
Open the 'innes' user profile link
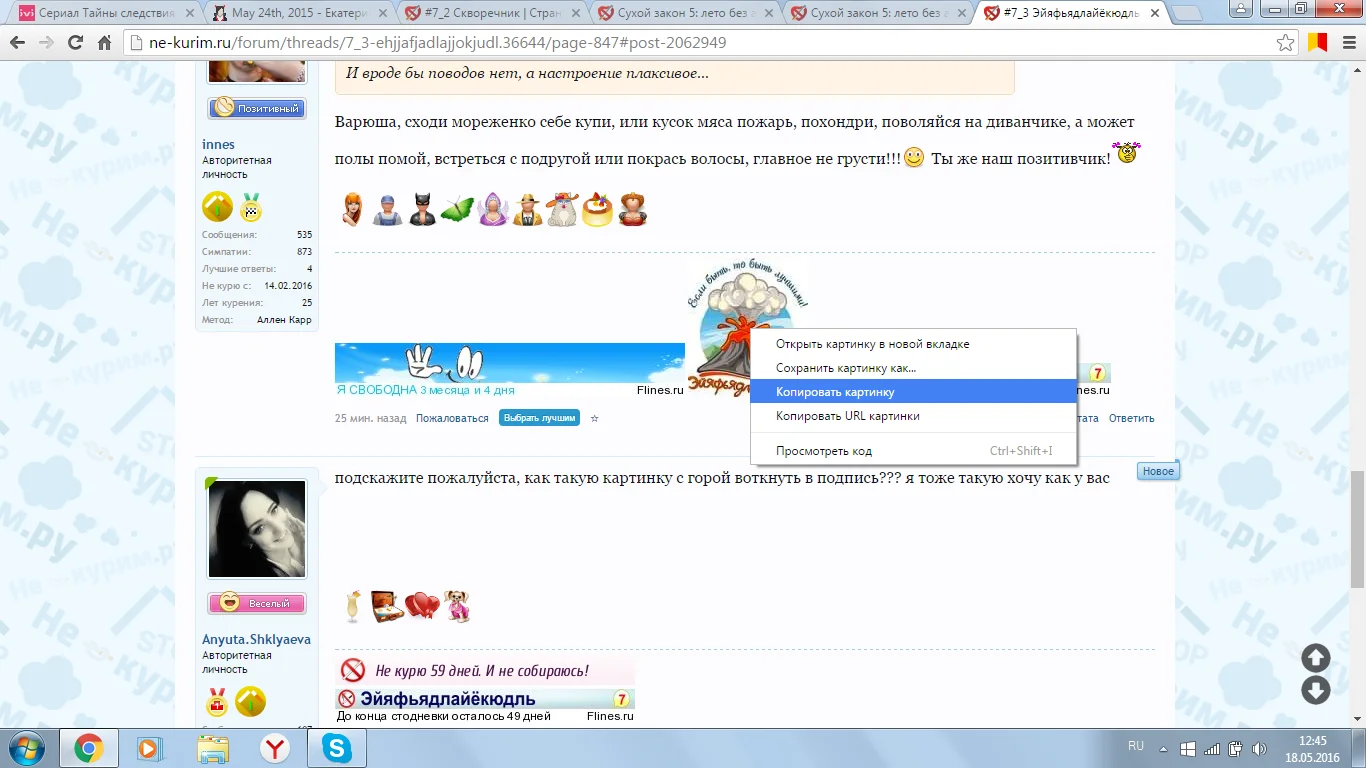[218, 145]
